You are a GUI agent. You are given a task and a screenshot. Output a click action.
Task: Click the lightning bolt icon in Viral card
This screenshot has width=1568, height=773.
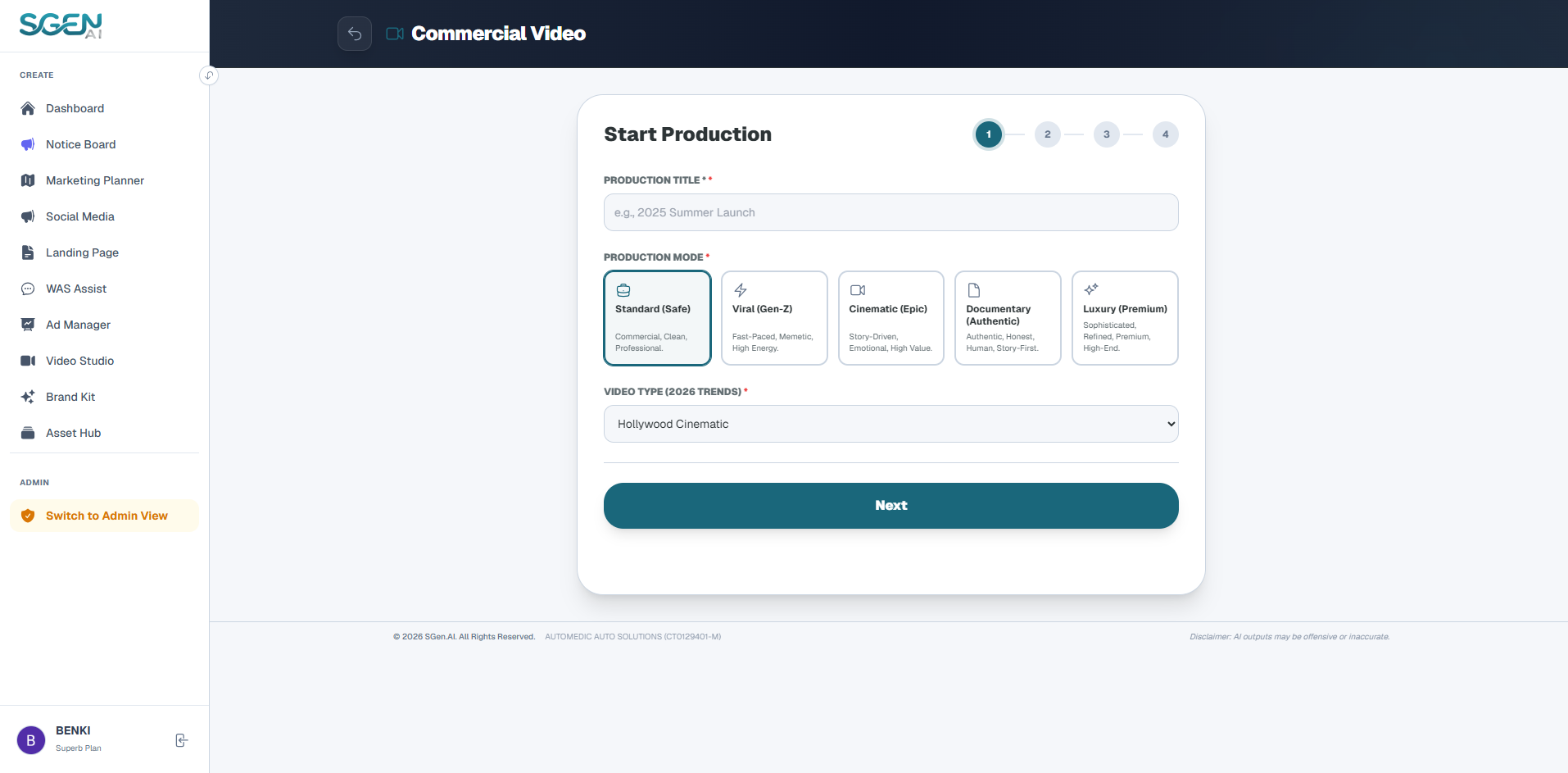[741, 290]
